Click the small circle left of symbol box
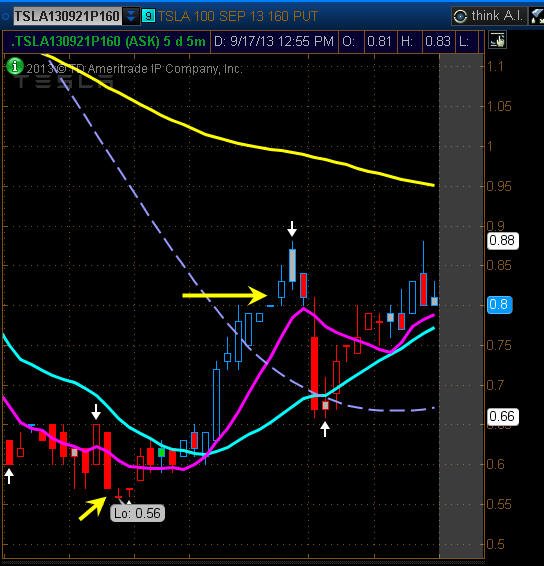Image resolution: width=544 pixels, height=566 pixels. [x=5, y=16]
